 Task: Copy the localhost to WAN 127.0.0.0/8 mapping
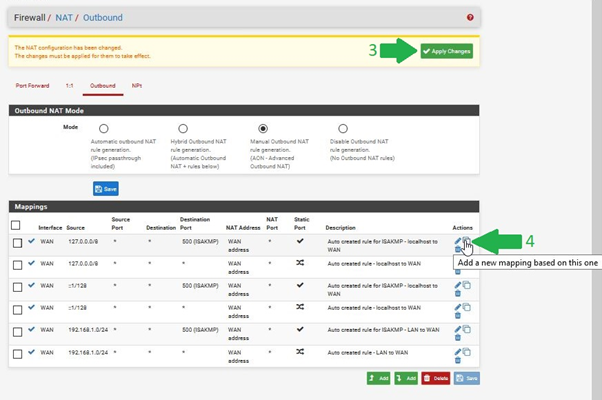(467, 263)
